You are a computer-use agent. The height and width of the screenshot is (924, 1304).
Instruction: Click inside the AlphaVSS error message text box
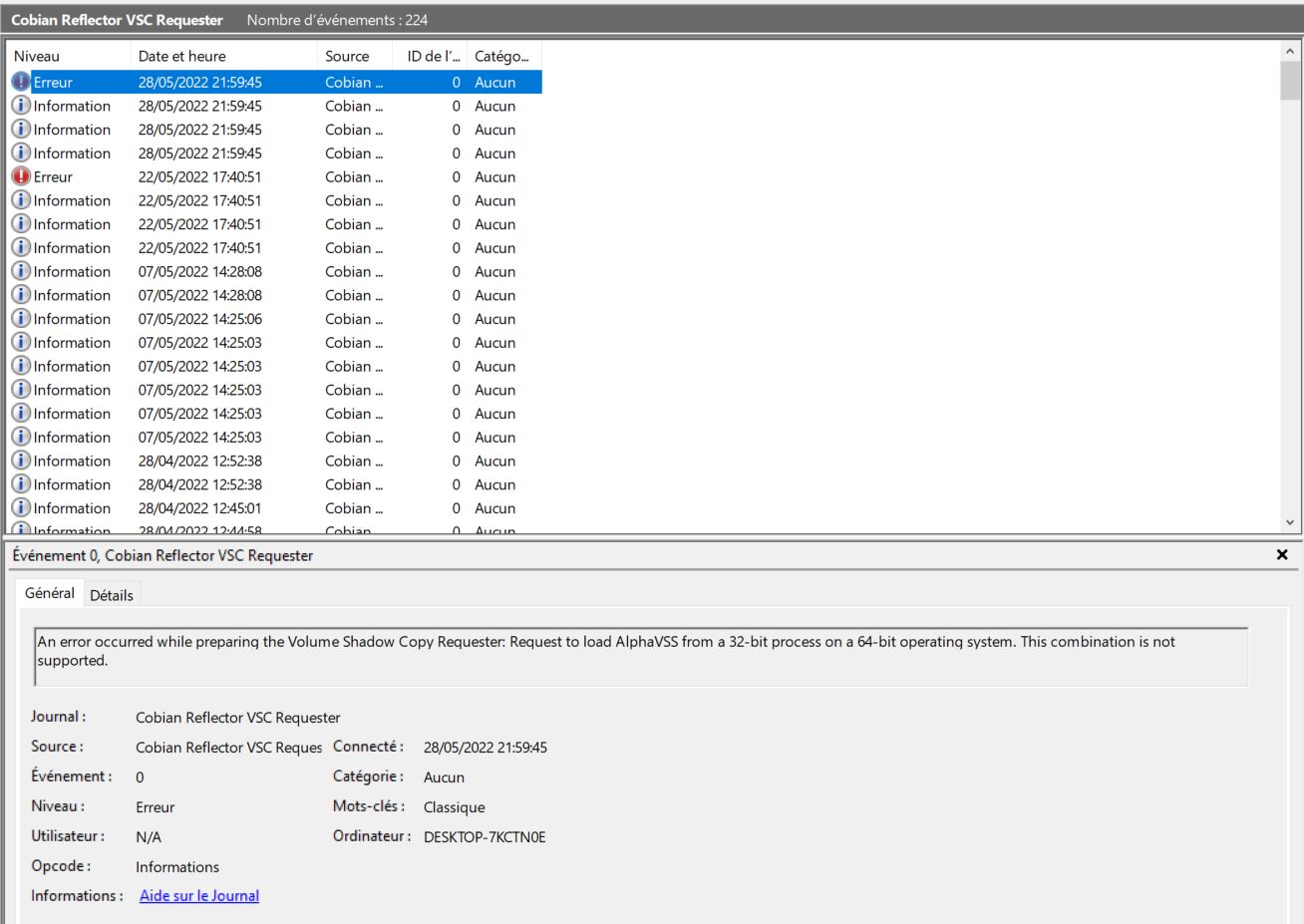click(641, 657)
